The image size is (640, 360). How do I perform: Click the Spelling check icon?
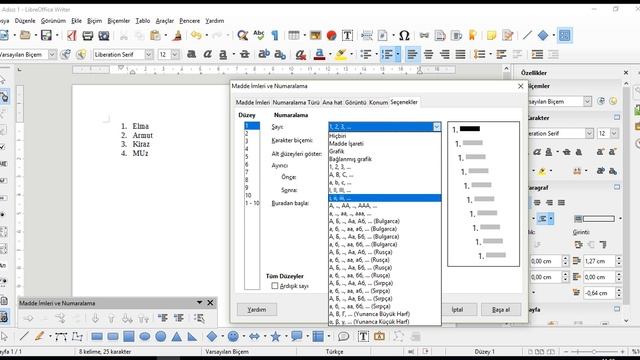pos(259,36)
